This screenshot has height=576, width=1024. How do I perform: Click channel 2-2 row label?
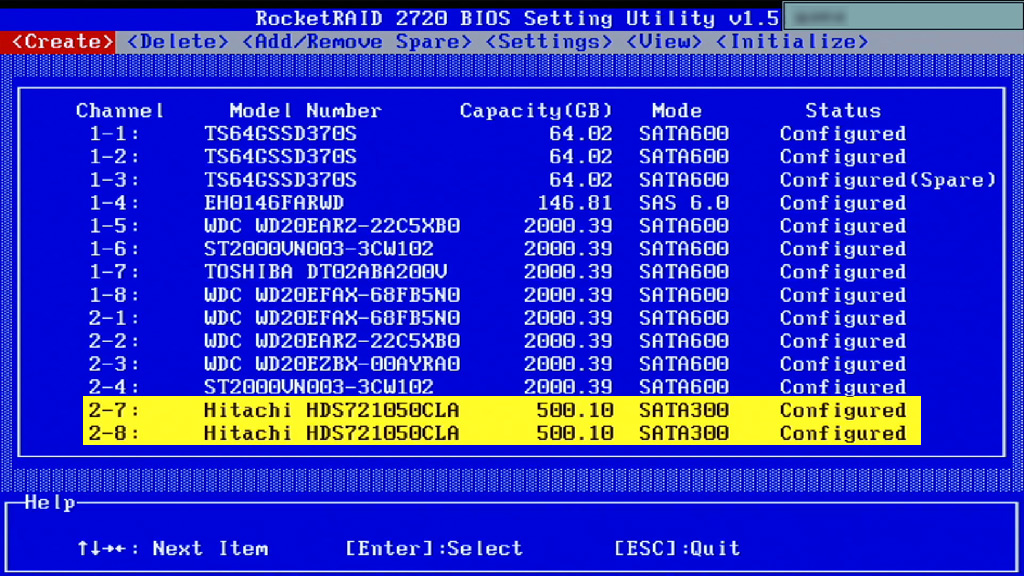click(114, 341)
